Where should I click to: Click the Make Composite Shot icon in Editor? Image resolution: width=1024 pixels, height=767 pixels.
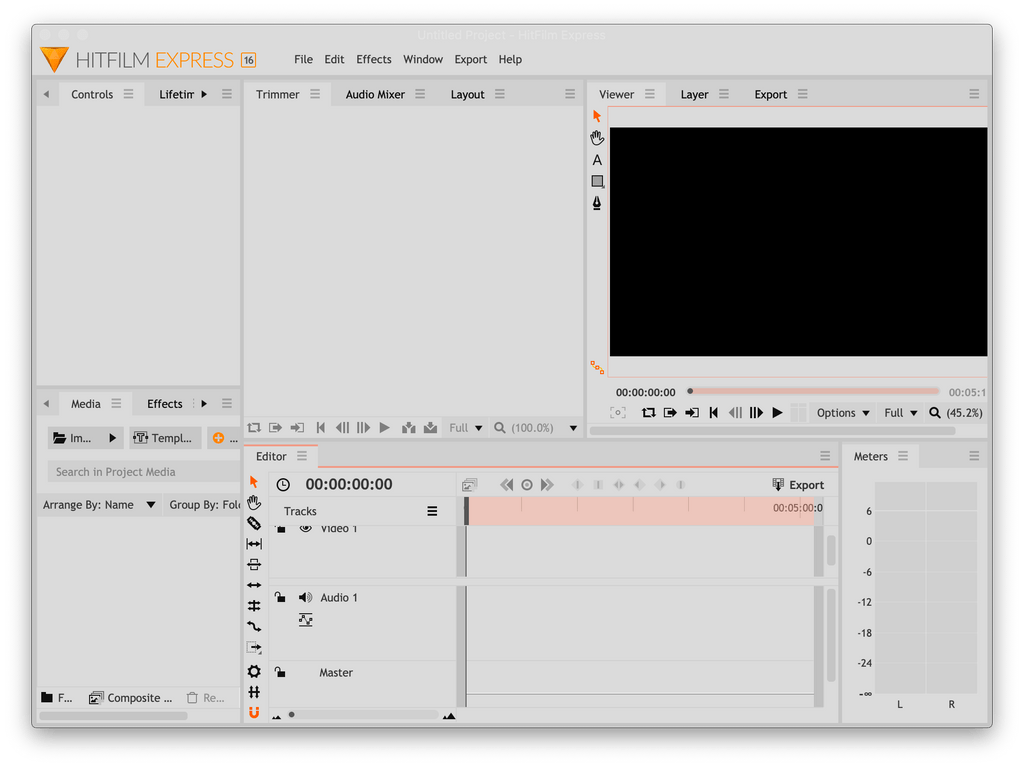[470, 485]
